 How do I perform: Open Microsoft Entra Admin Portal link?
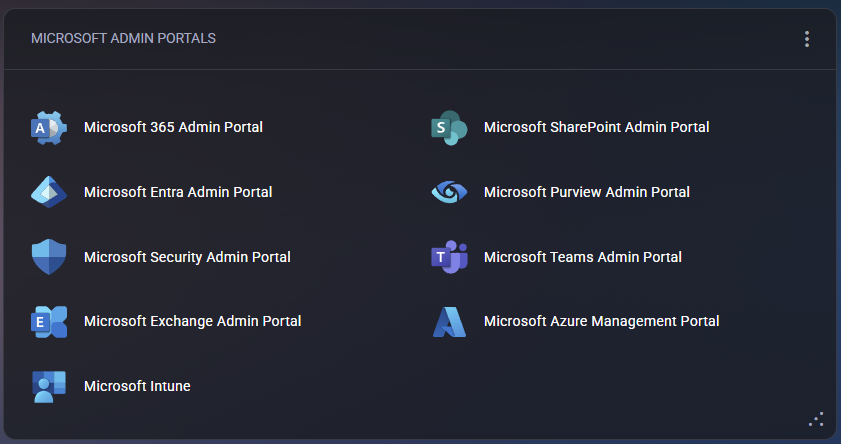pos(178,192)
